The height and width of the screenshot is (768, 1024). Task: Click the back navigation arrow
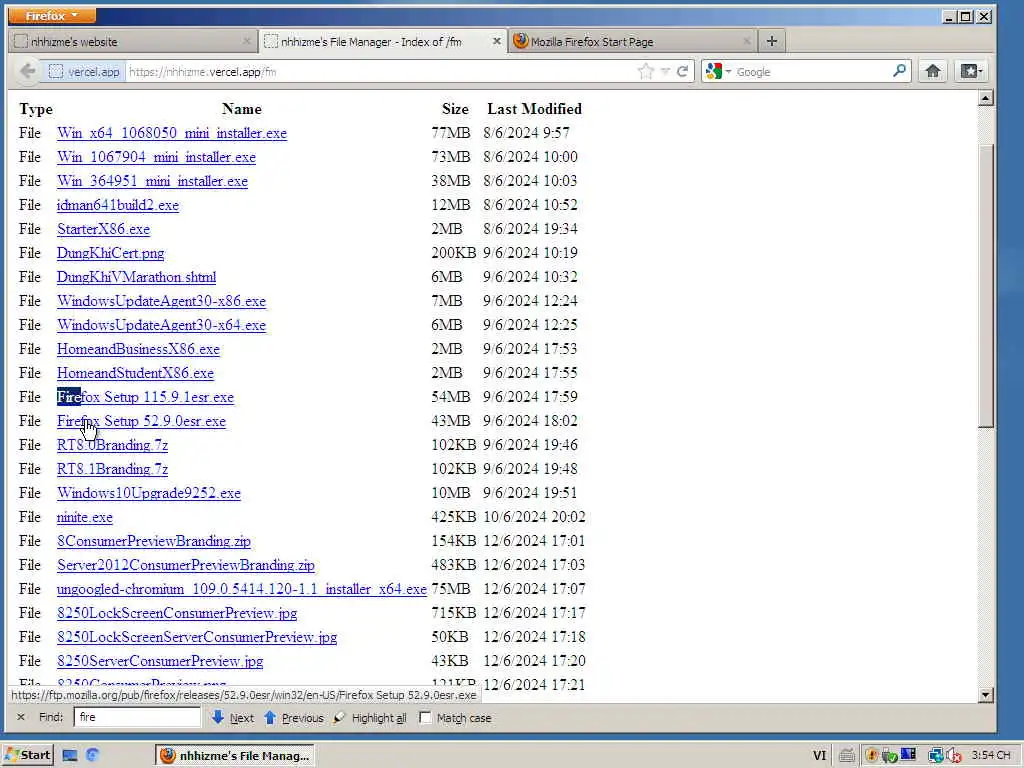27,71
